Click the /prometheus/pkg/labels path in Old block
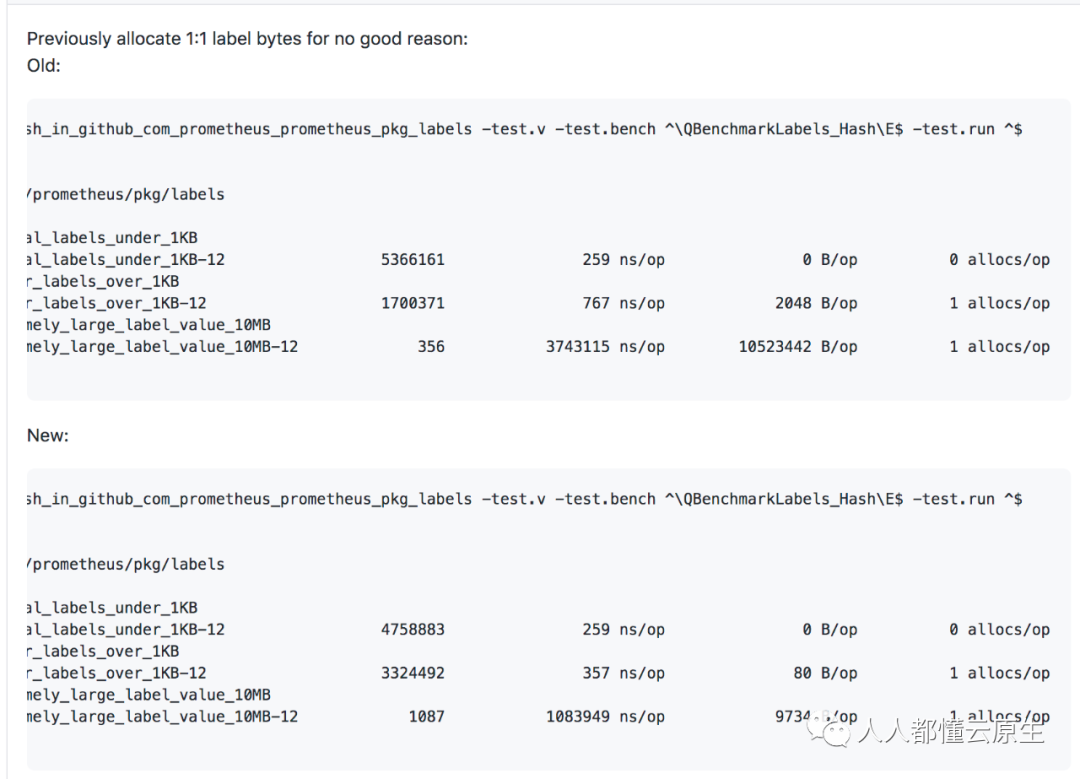Image resolution: width=1080 pixels, height=779 pixels. pos(126,194)
